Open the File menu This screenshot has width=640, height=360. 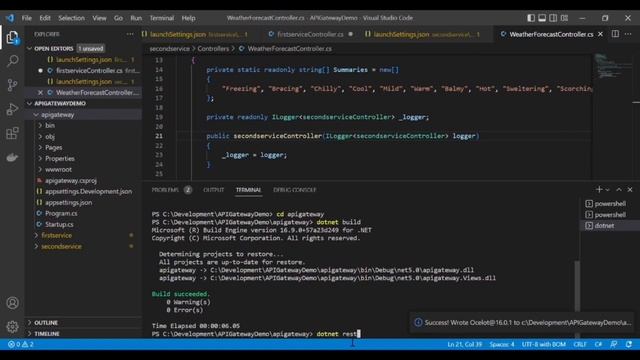(x=27, y=18)
